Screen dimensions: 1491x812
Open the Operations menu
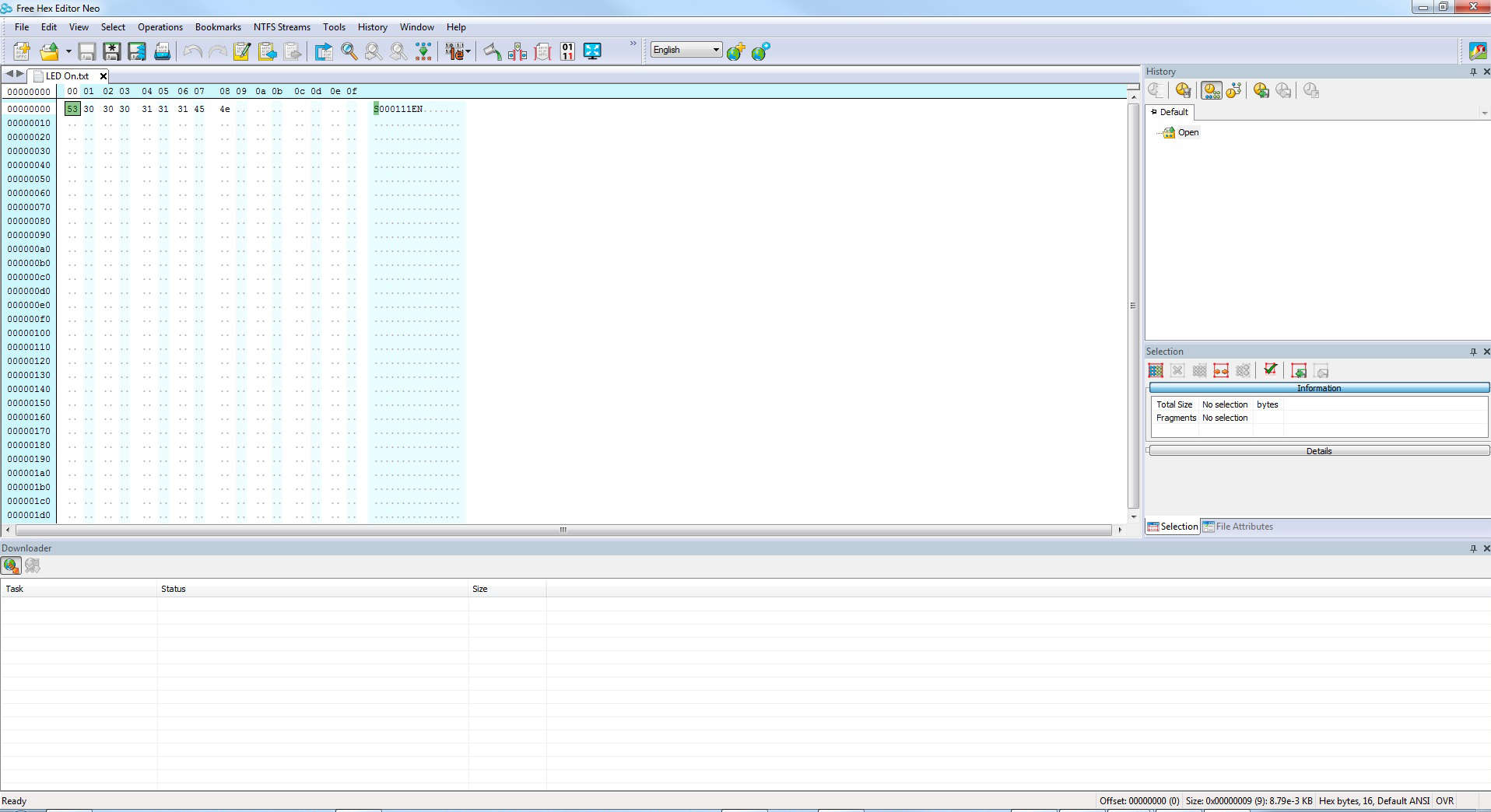(x=160, y=27)
